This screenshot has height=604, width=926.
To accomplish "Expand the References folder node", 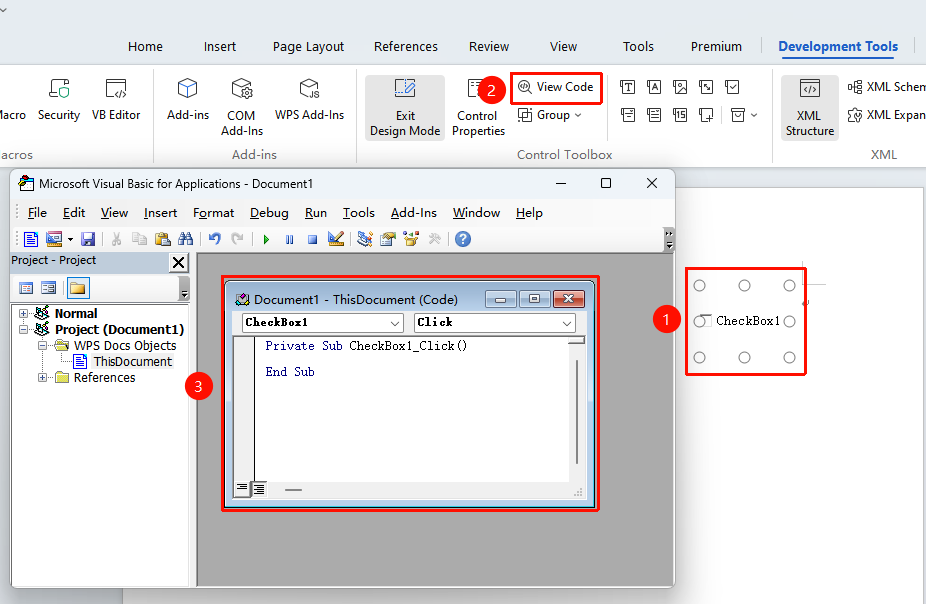I will pos(43,378).
